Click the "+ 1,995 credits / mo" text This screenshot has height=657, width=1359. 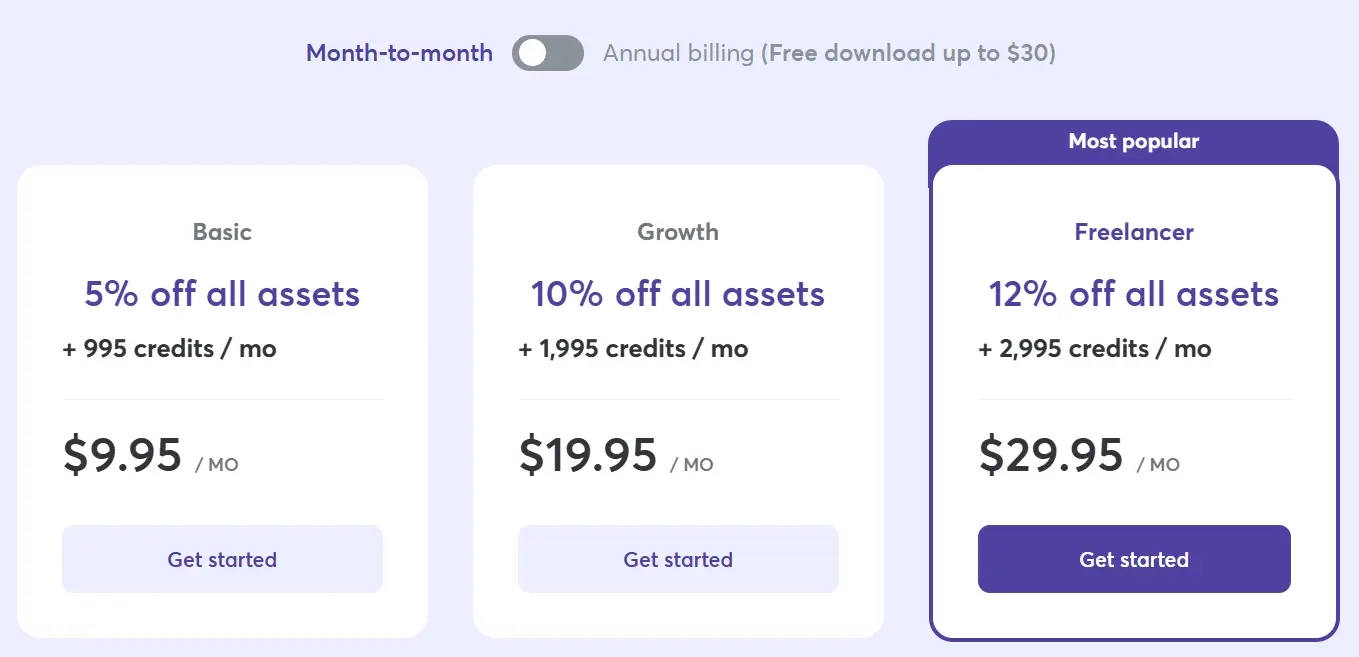pyautogui.click(x=633, y=349)
